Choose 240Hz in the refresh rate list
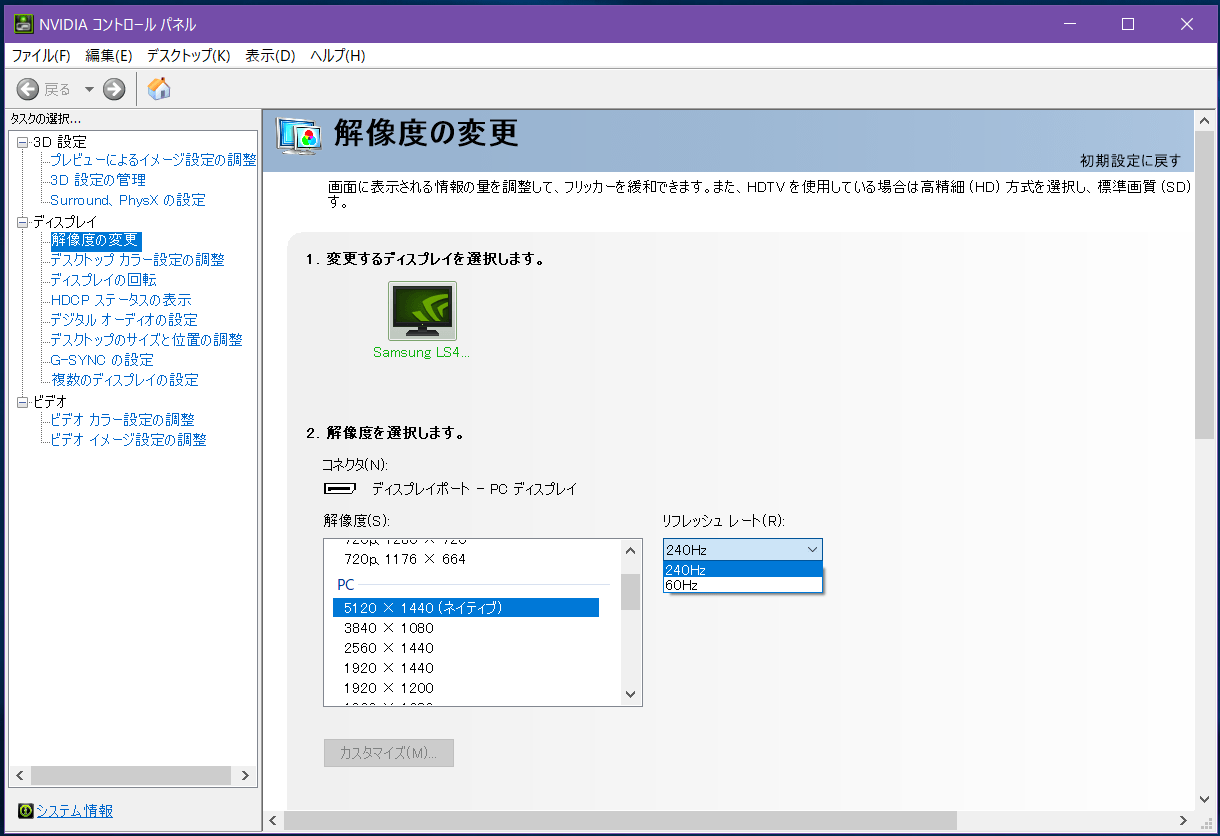 pos(742,569)
